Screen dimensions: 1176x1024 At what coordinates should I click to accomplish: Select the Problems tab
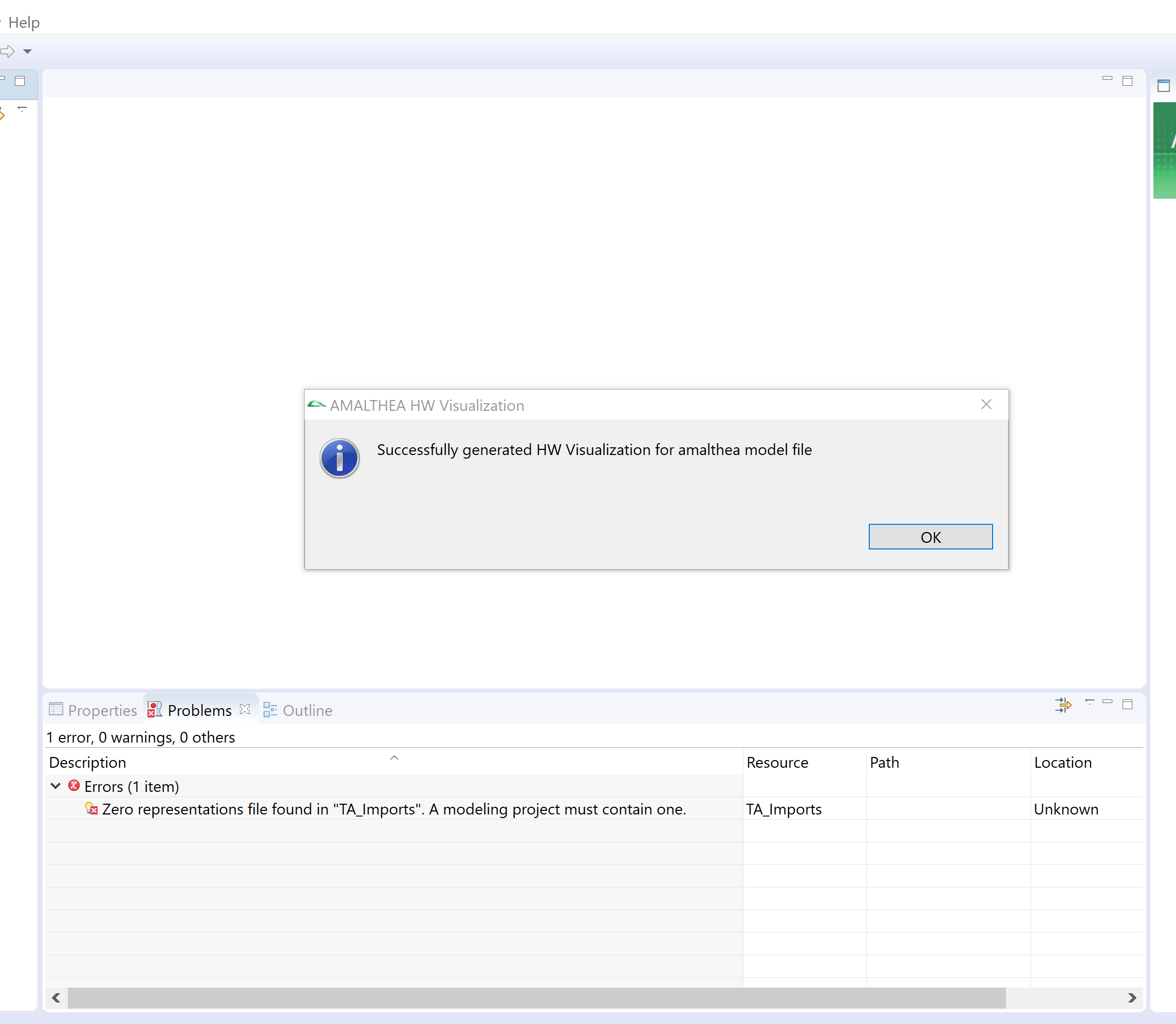[x=199, y=710]
